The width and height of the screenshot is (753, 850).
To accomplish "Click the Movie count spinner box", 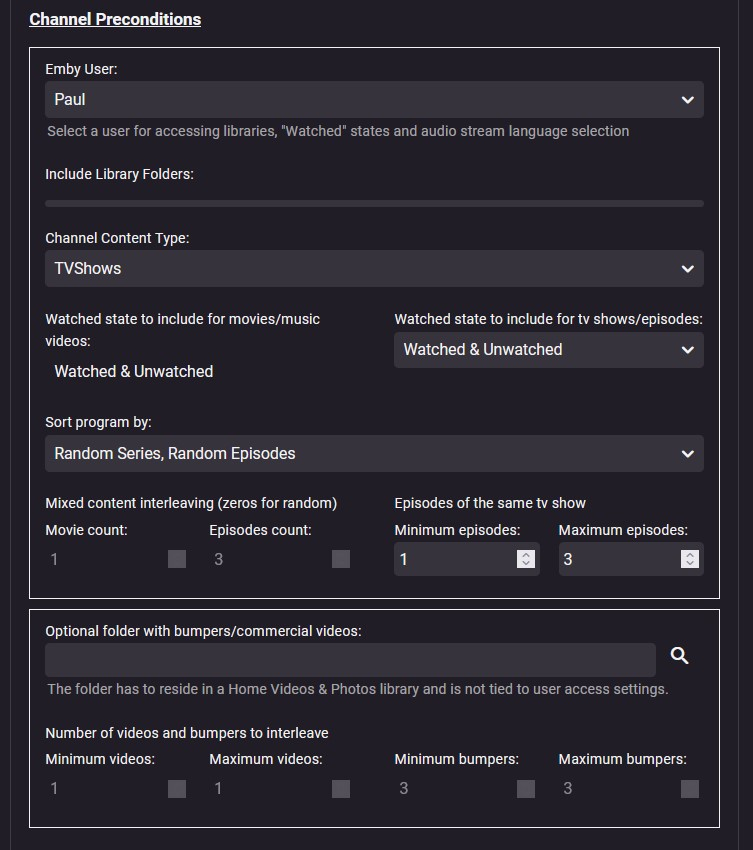I will [x=177, y=560].
